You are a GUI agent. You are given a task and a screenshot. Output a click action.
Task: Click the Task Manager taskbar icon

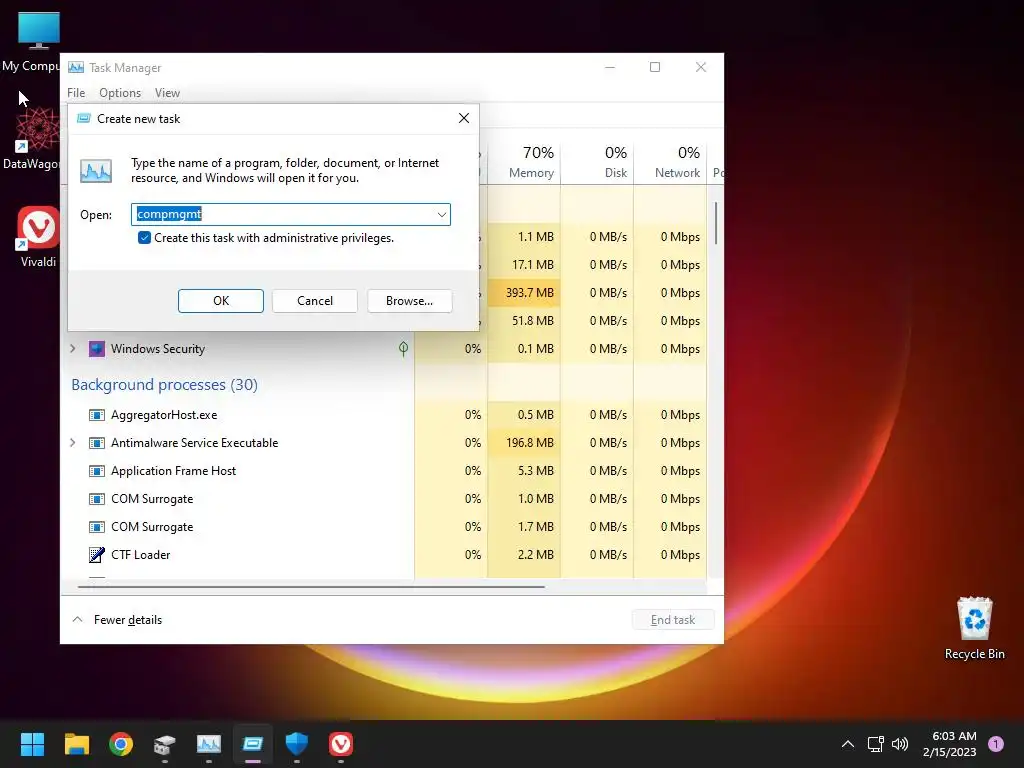209,743
